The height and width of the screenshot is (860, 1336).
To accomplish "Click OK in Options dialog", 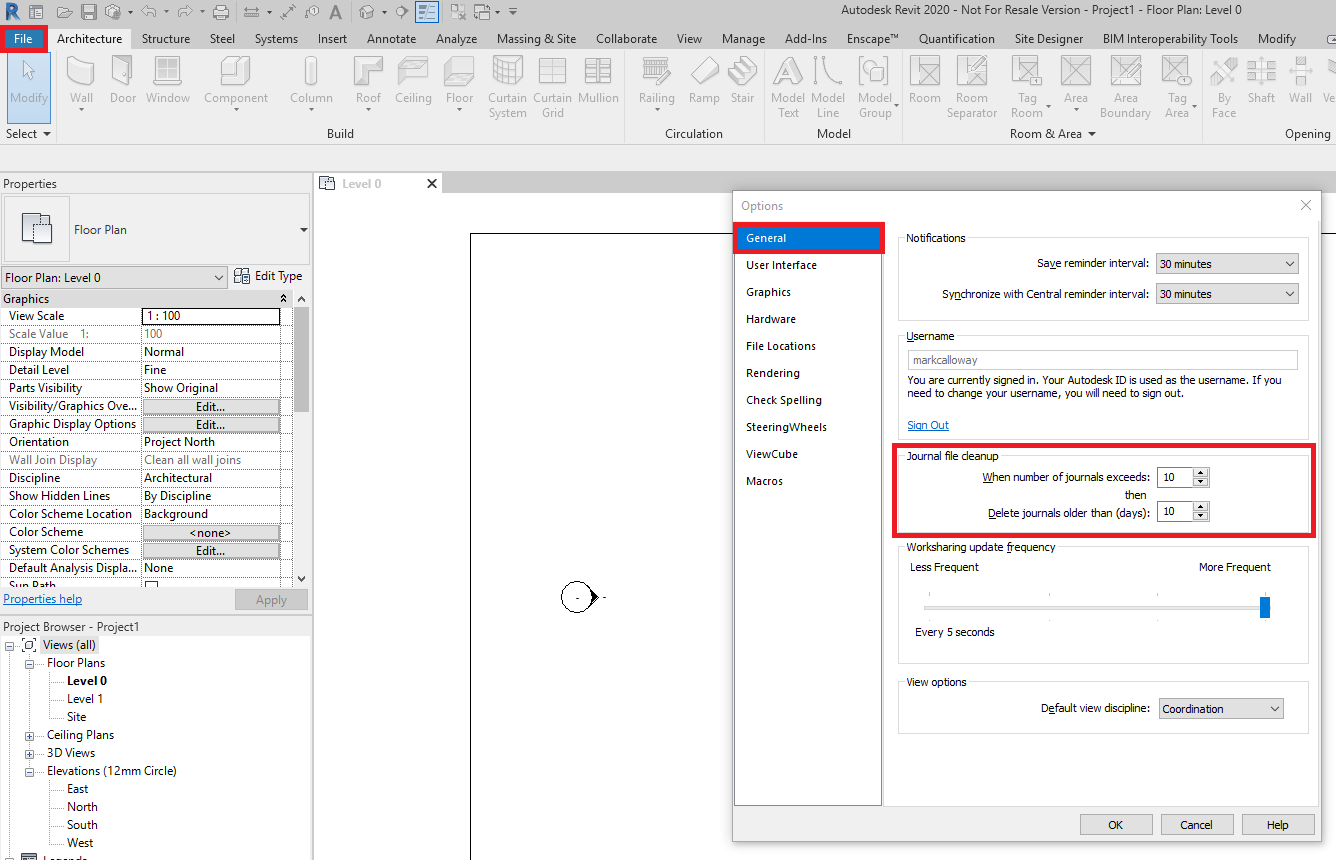I will pyautogui.click(x=1115, y=825).
